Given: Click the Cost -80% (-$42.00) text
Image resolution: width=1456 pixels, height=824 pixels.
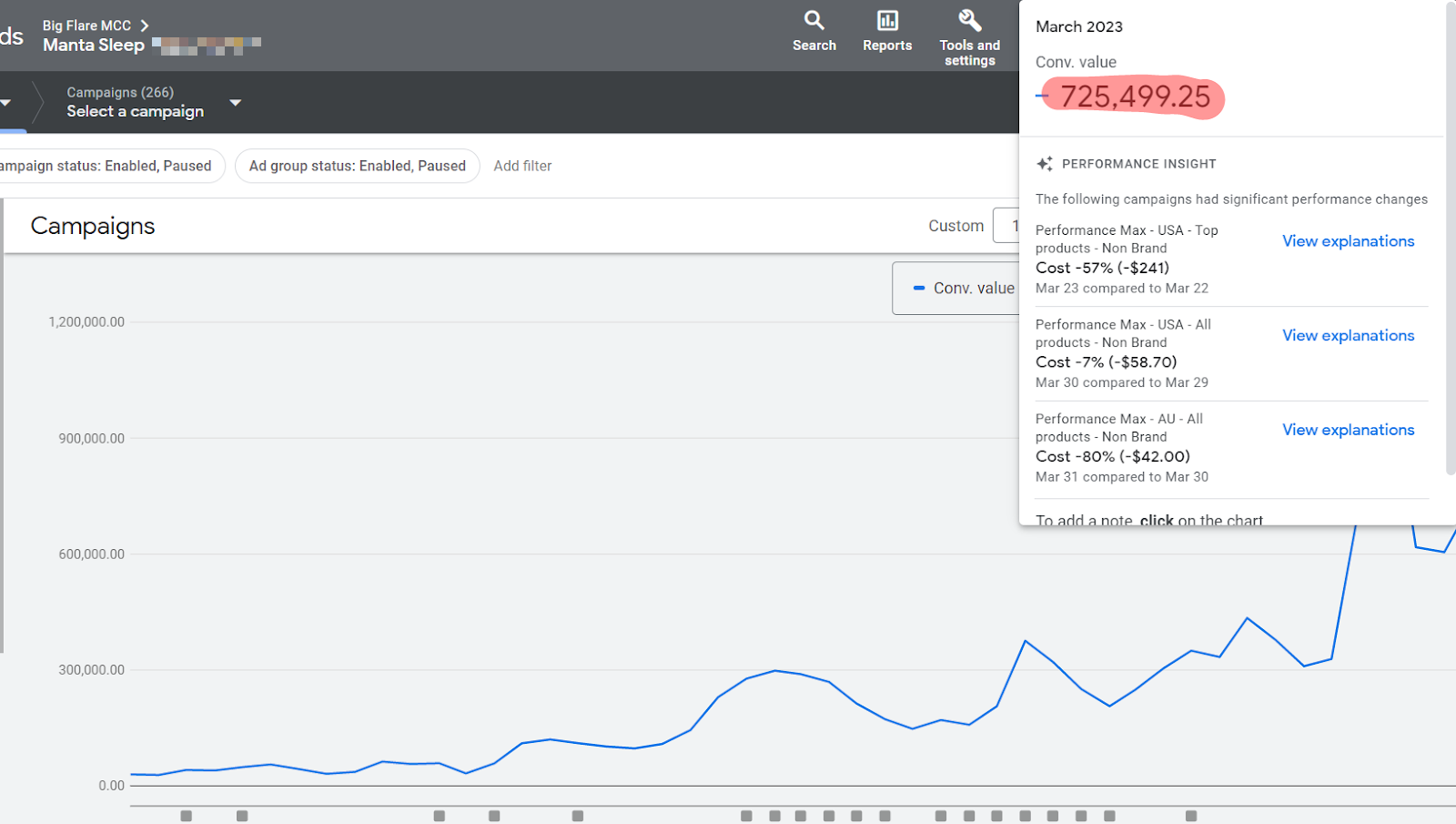Looking at the screenshot, I should 1112,456.
